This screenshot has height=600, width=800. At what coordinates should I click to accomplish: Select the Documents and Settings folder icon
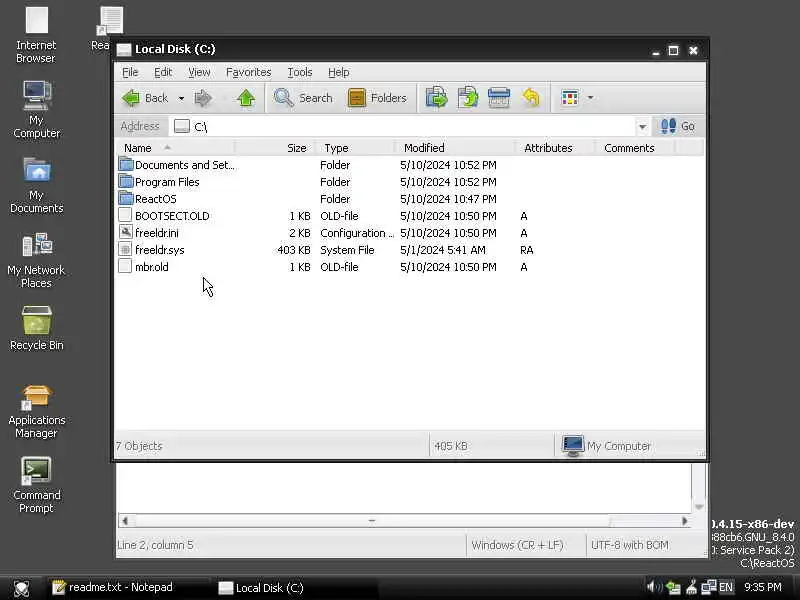pos(126,165)
